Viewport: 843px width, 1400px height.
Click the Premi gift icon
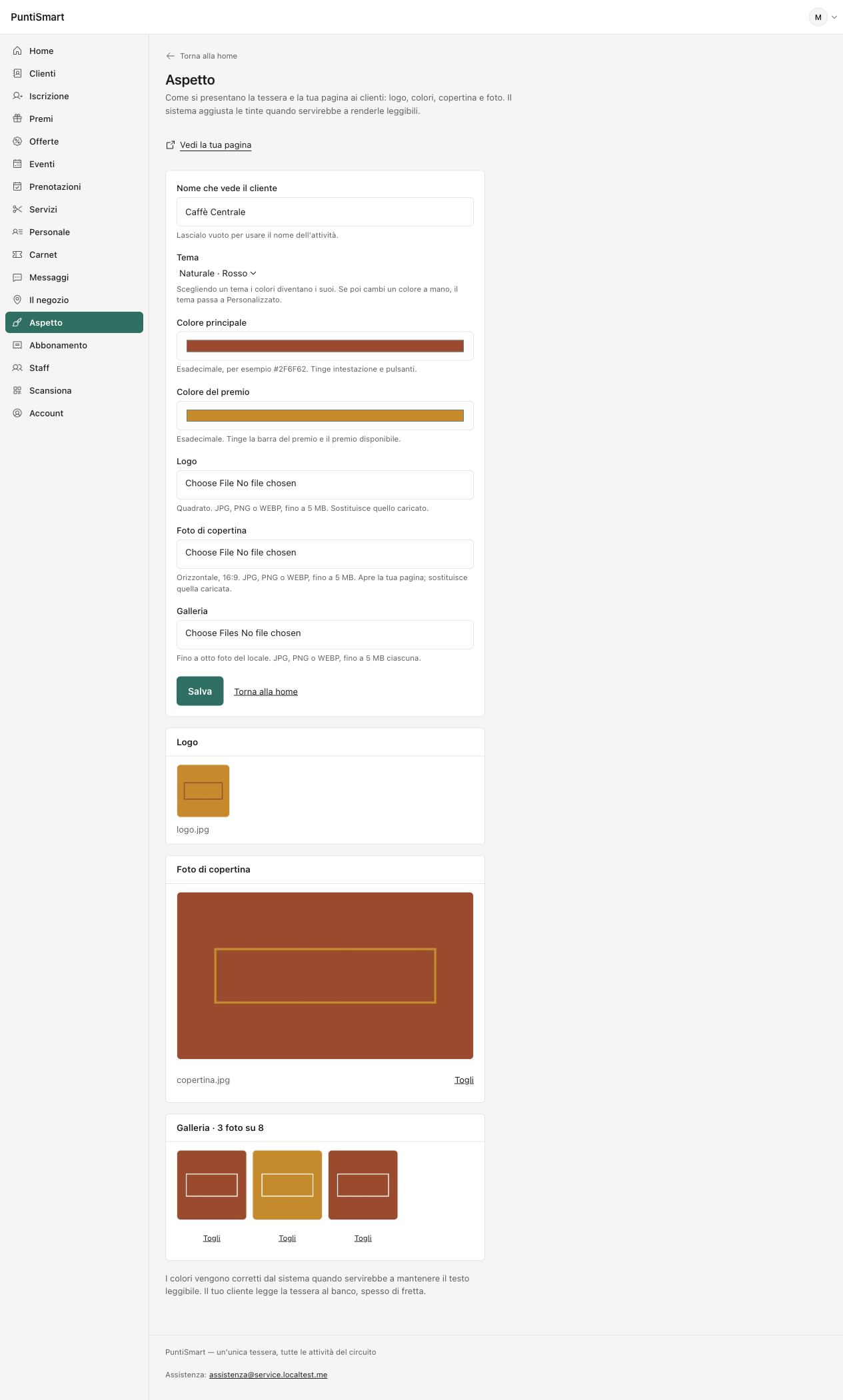pos(17,119)
